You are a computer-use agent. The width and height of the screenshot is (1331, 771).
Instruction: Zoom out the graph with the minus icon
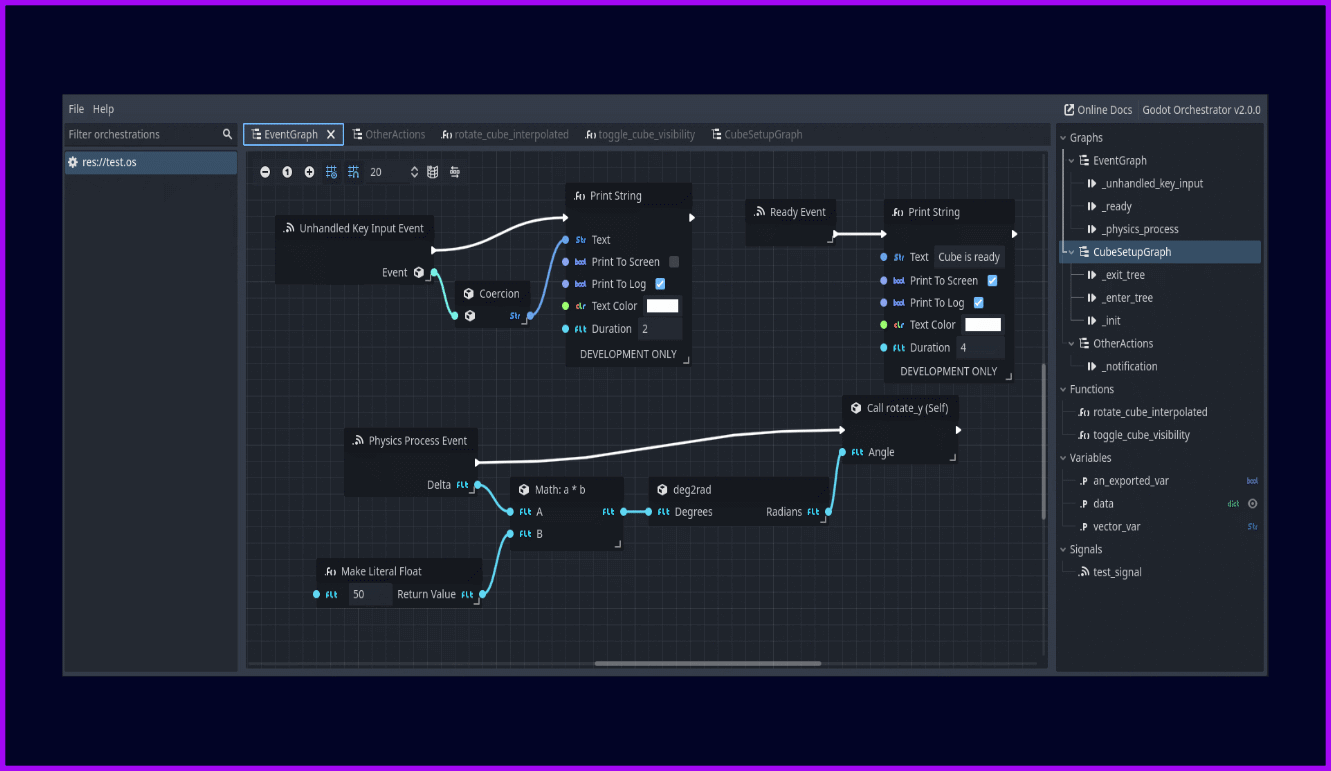[265, 172]
